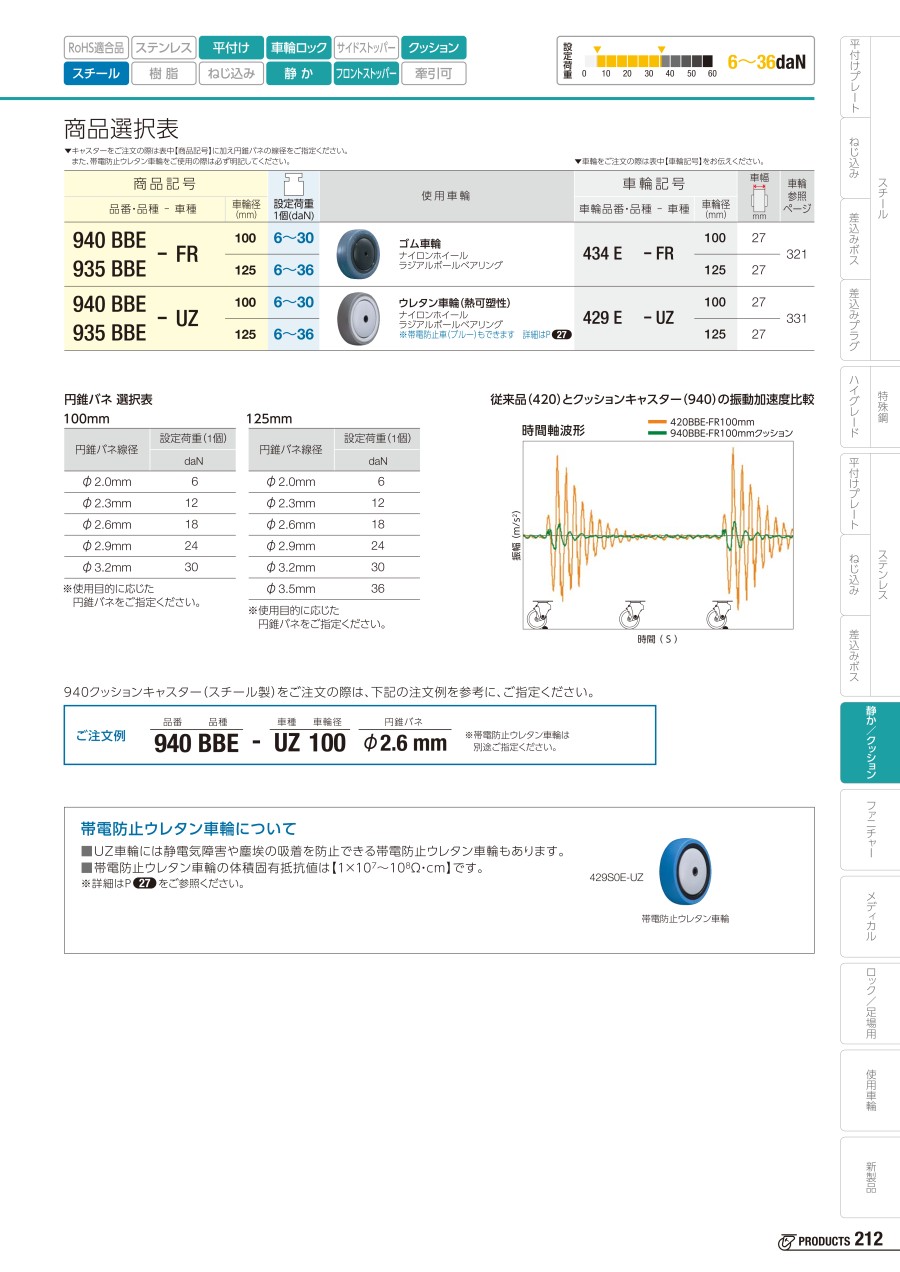Click the 設定荷重 load range gauge bar
The image size is (900, 1272).
click(649, 59)
